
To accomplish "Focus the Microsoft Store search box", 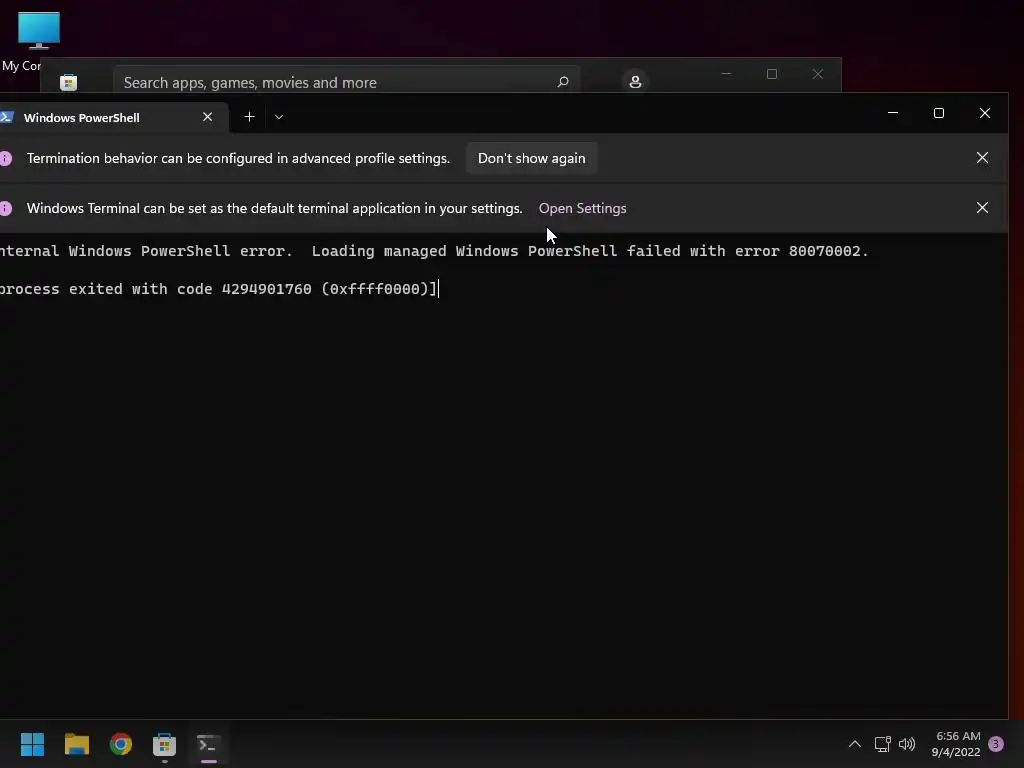I will [x=347, y=82].
